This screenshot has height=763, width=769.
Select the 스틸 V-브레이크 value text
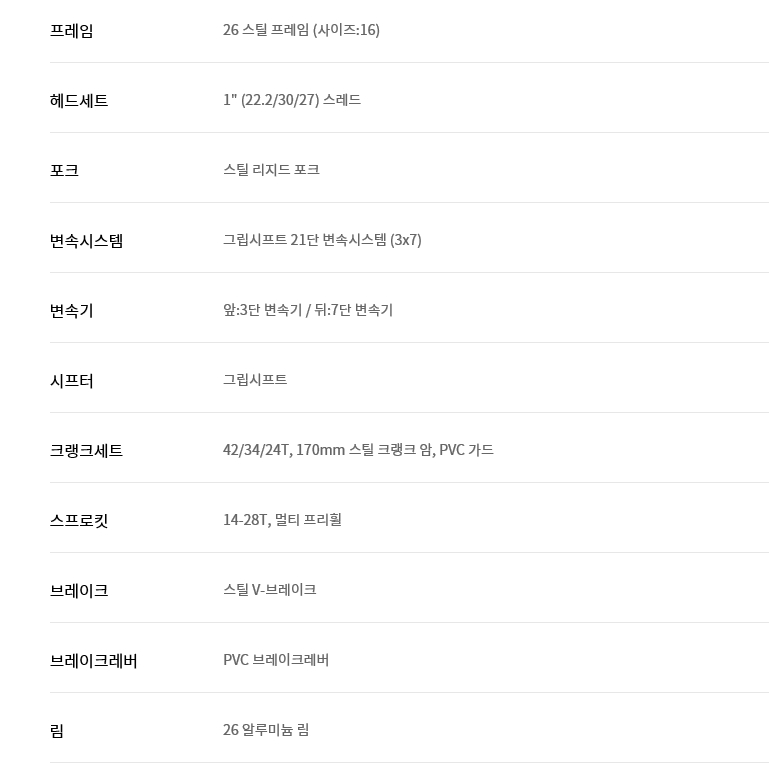[x=269, y=590]
